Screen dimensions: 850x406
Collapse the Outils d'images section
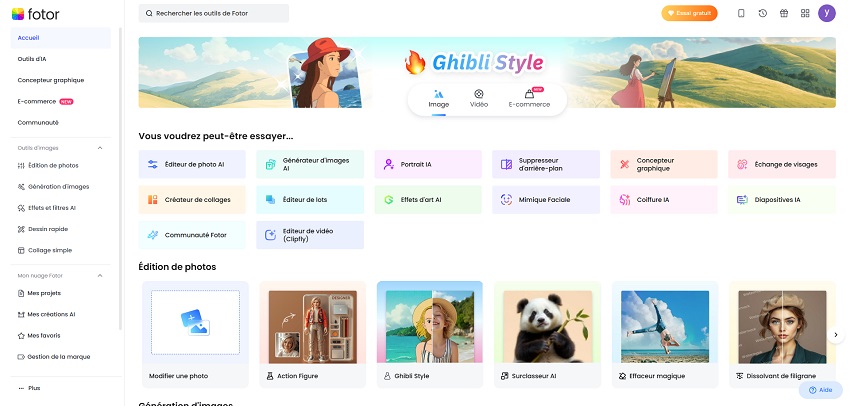100,147
